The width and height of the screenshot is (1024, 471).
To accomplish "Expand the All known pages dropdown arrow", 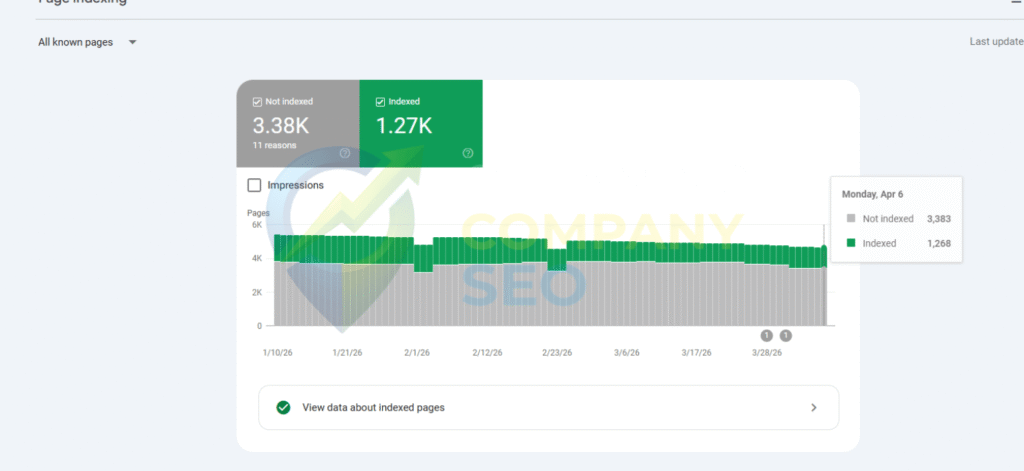I will pyautogui.click(x=133, y=43).
